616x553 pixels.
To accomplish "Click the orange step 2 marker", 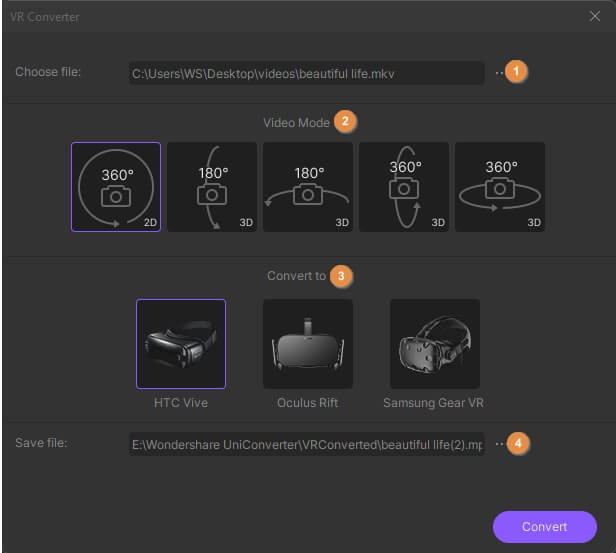I will coord(345,122).
